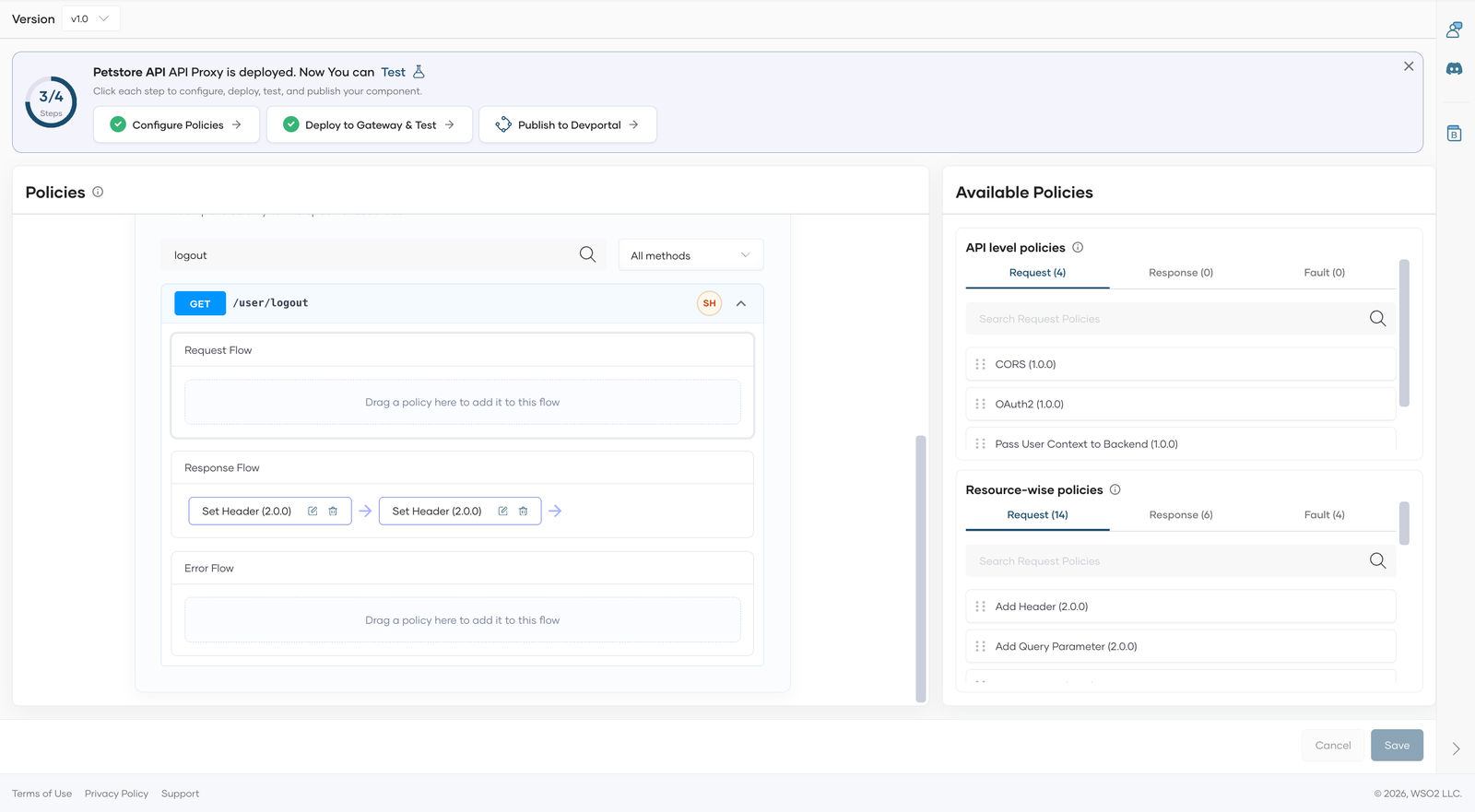Image resolution: width=1475 pixels, height=812 pixels.
Task: Click the second Set Header (2.0.0) chip
Action: (x=460, y=512)
